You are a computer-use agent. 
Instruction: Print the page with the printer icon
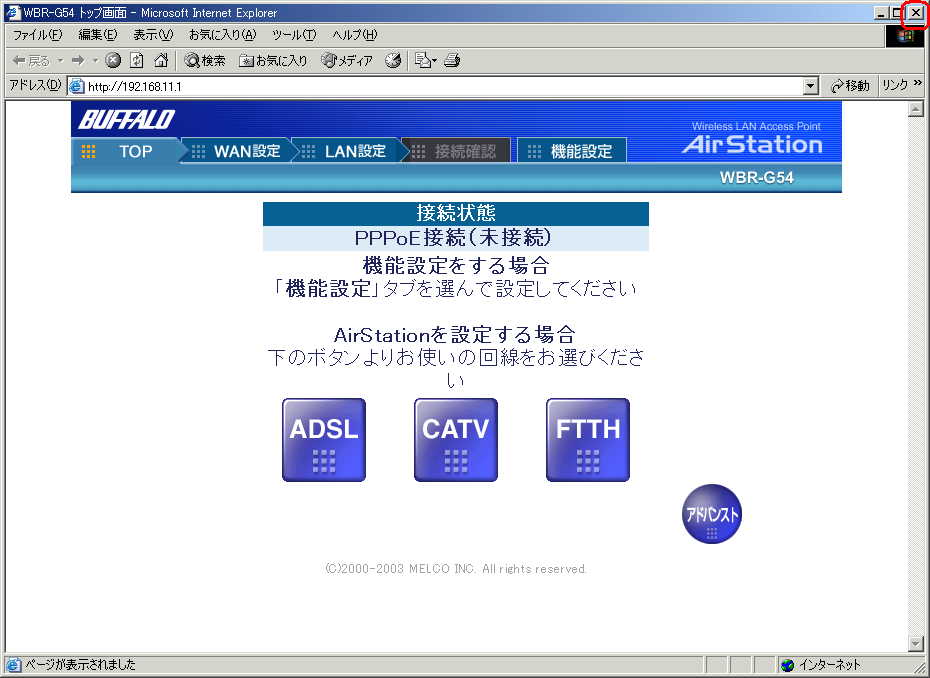tap(452, 60)
